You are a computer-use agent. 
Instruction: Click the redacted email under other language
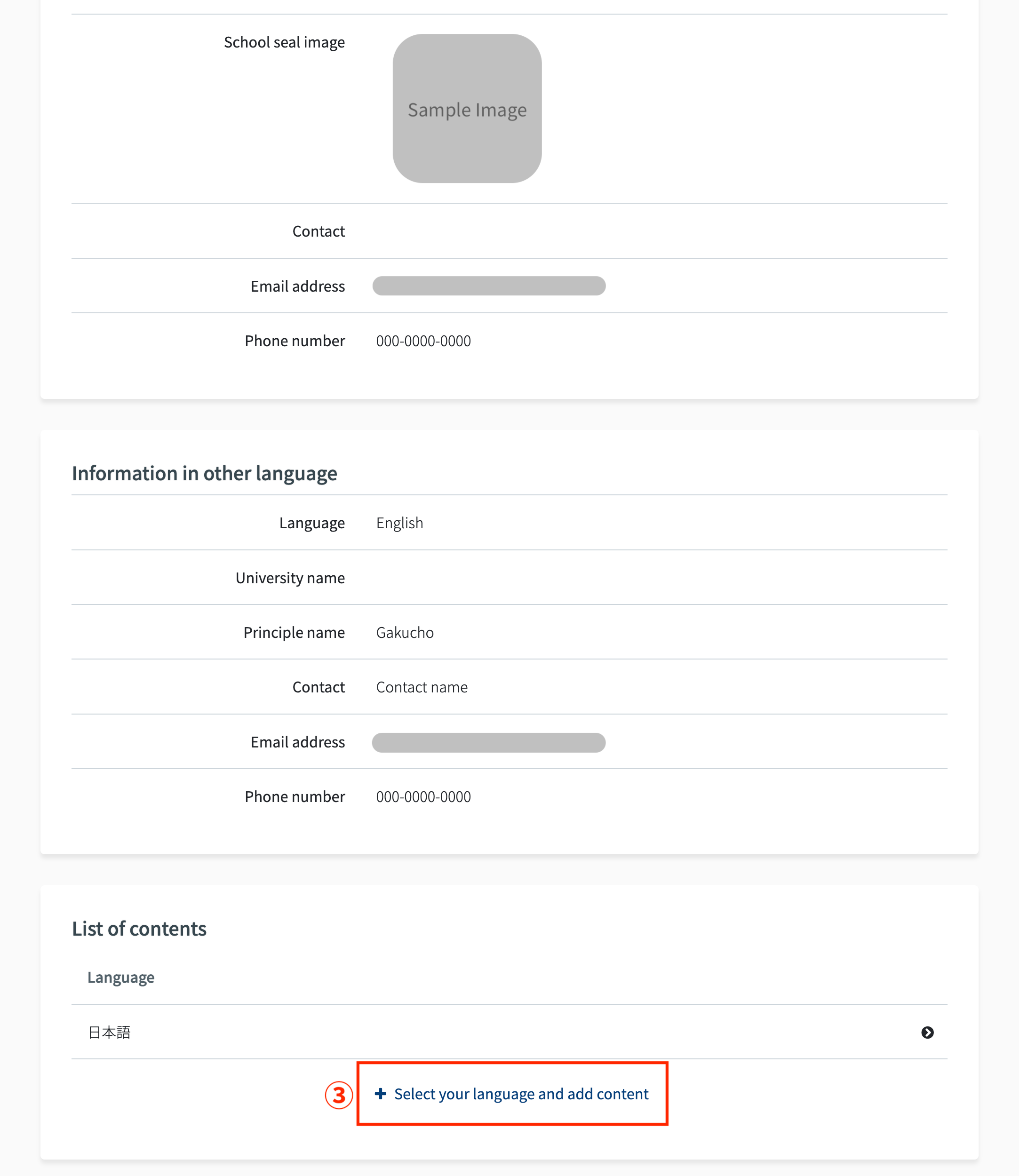[488, 742]
